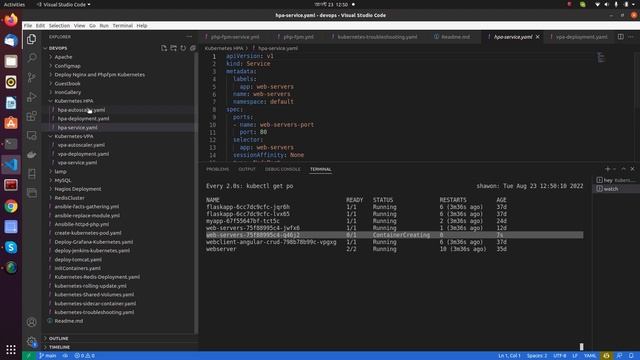
Task: Switch to the DEBUG CONSOLE tab
Action: pyautogui.click(x=282, y=169)
